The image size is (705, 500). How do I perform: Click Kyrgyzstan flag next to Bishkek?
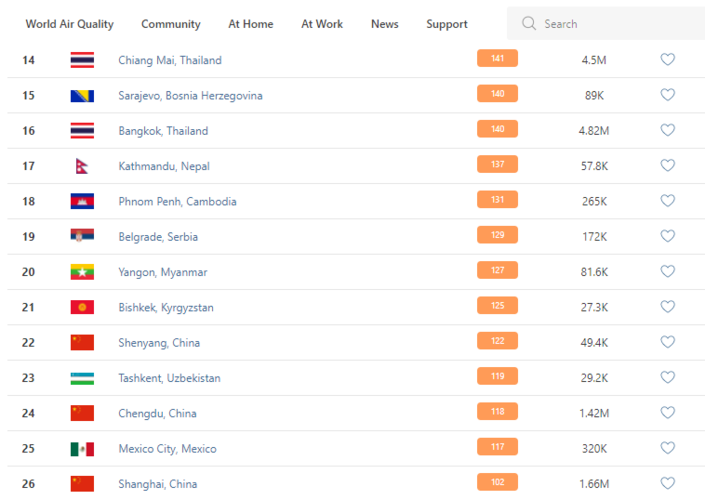pyautogui.click(x=82, y=307)
